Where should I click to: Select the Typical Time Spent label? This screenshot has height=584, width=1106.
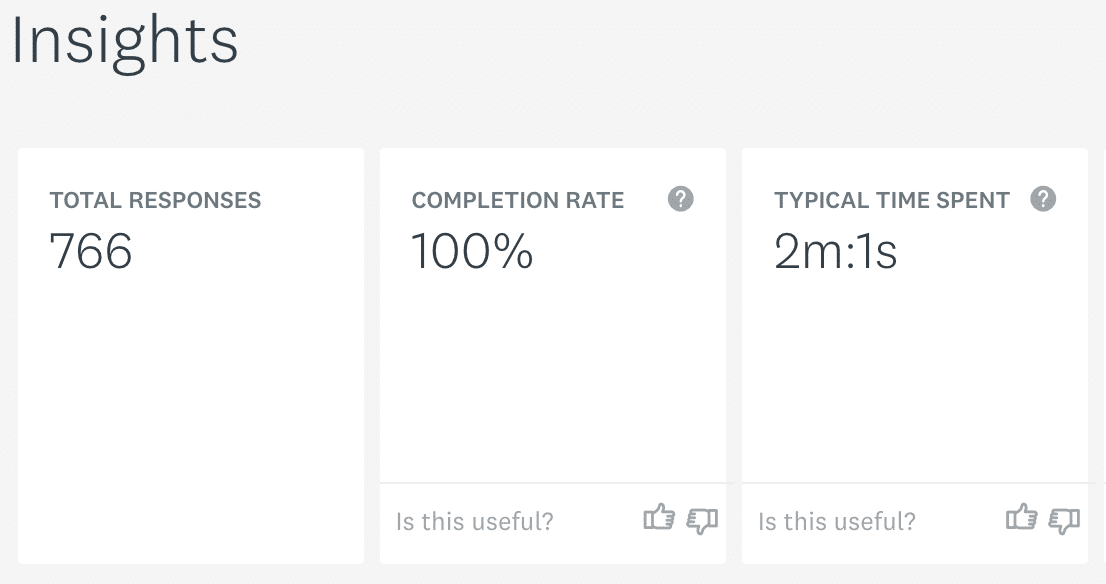(892, 200)
